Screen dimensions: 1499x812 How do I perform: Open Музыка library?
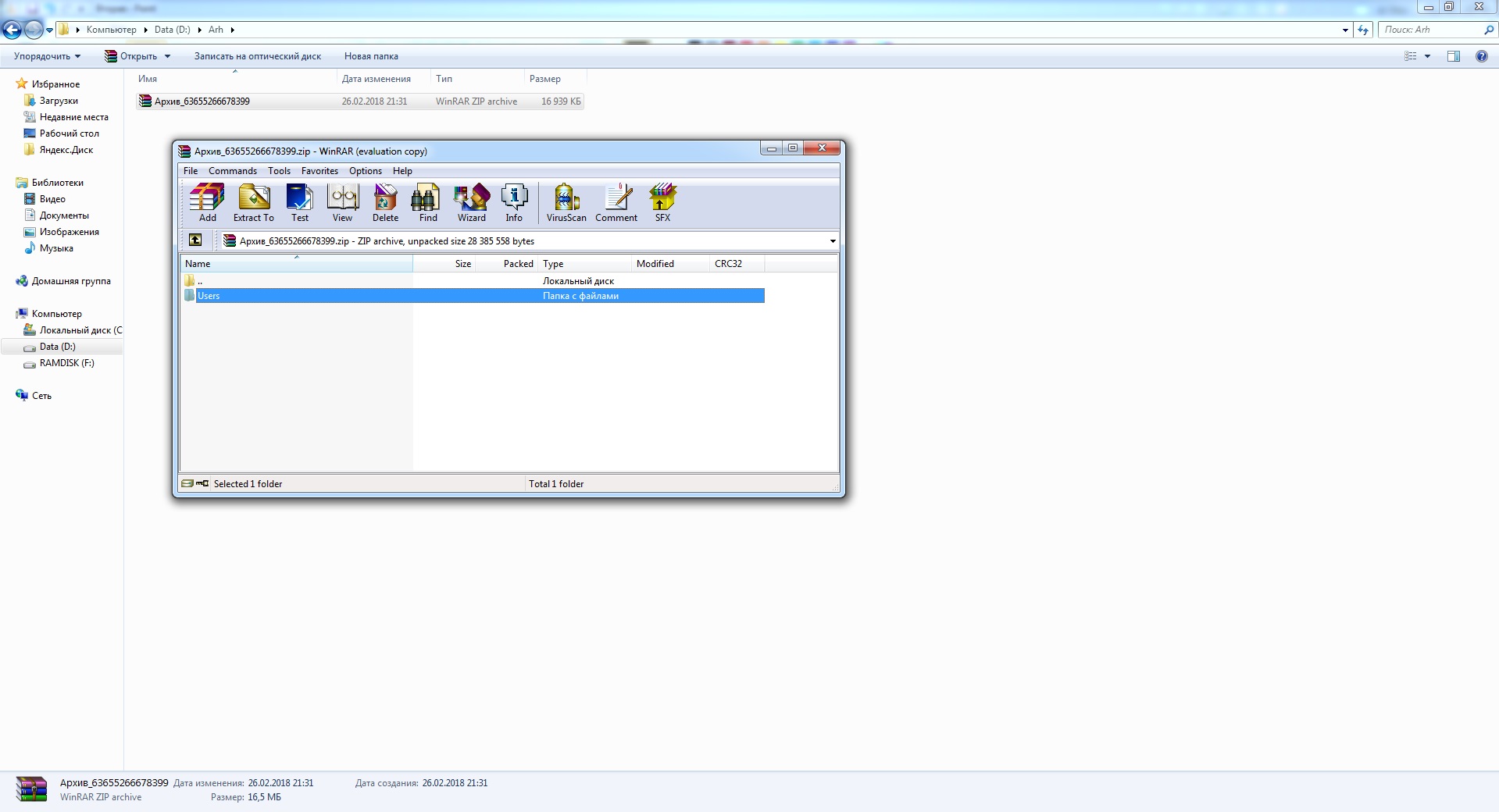pos(56,248)
